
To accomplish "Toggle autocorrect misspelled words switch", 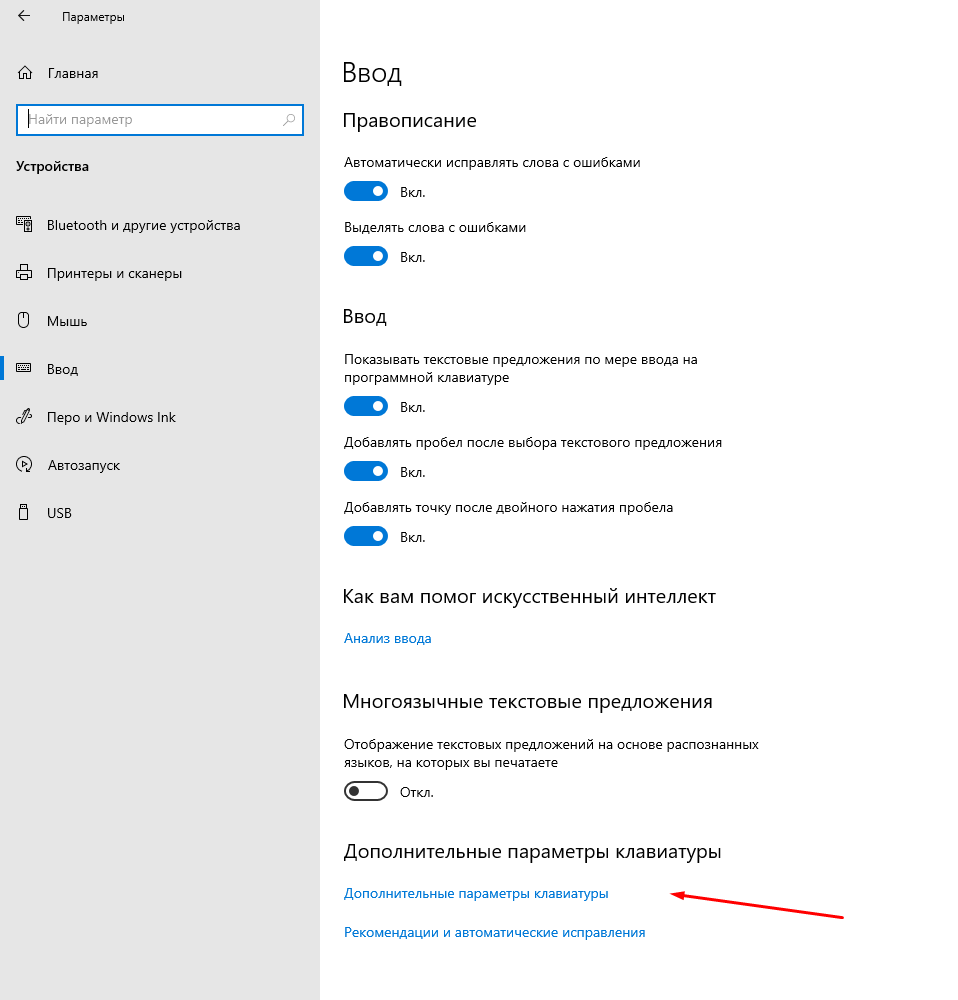I will tap(366, 191).
